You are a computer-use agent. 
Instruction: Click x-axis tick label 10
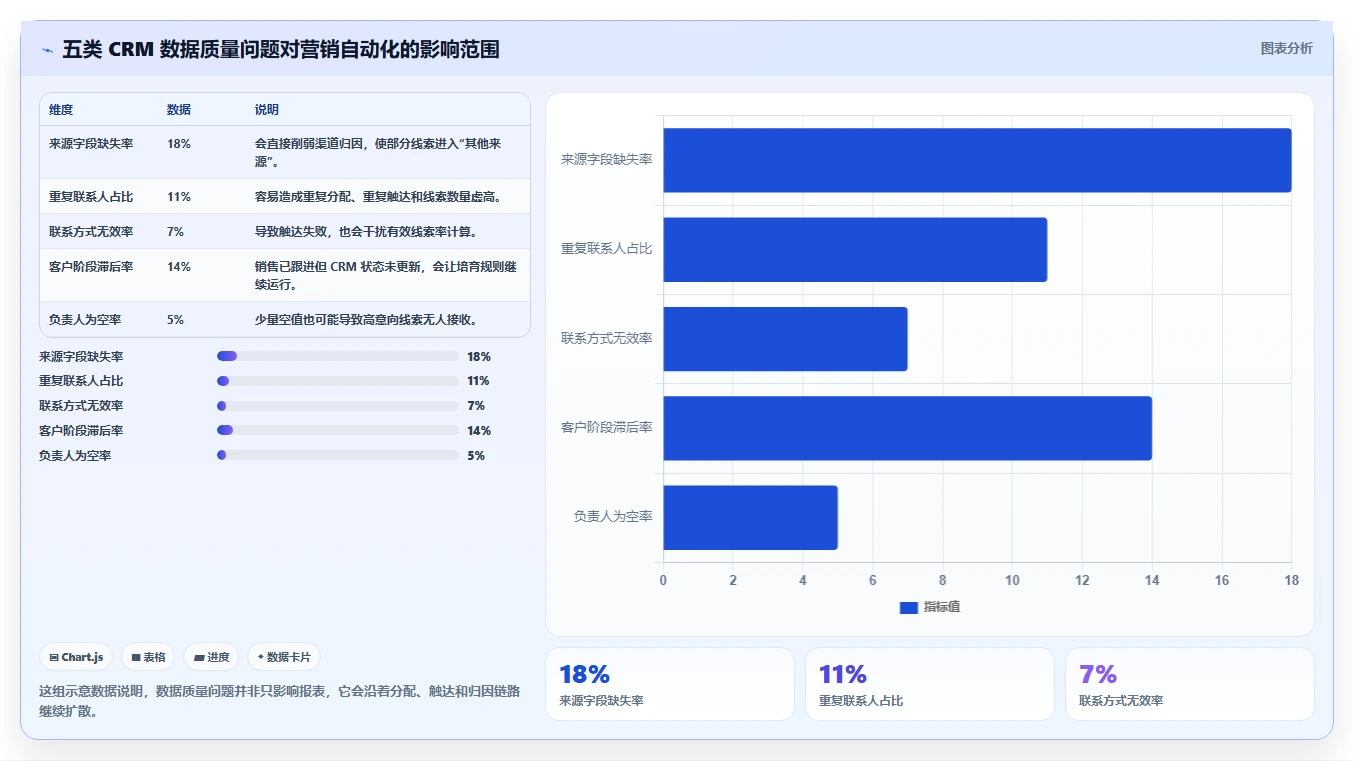coord(1012,580)
